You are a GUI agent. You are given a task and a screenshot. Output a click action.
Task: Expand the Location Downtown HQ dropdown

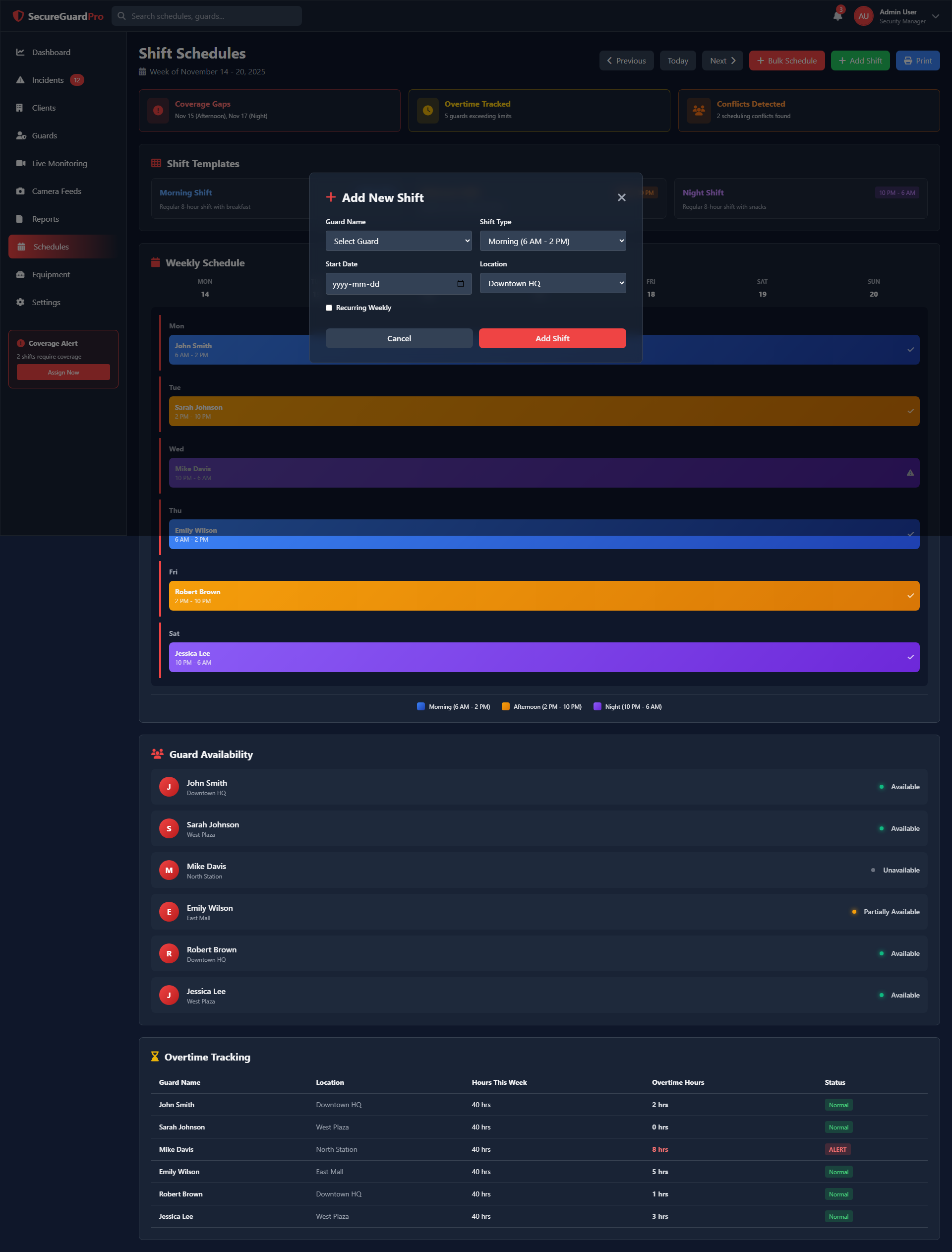coord(552,283)
